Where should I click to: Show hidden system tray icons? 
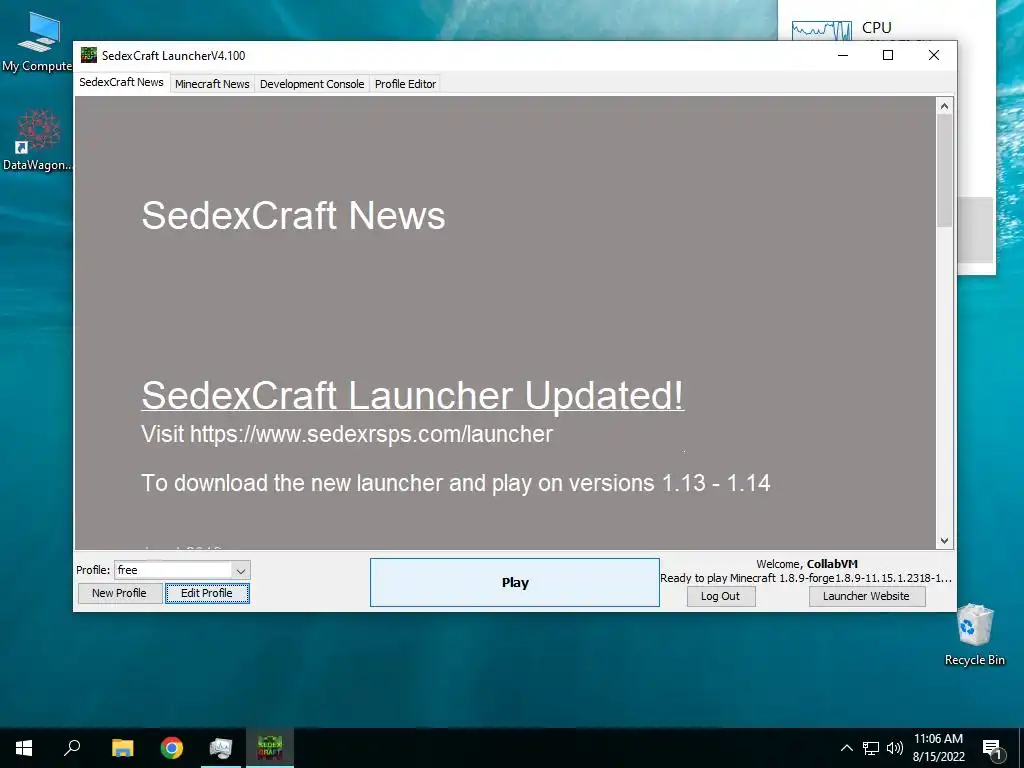(x=846, y=748)
